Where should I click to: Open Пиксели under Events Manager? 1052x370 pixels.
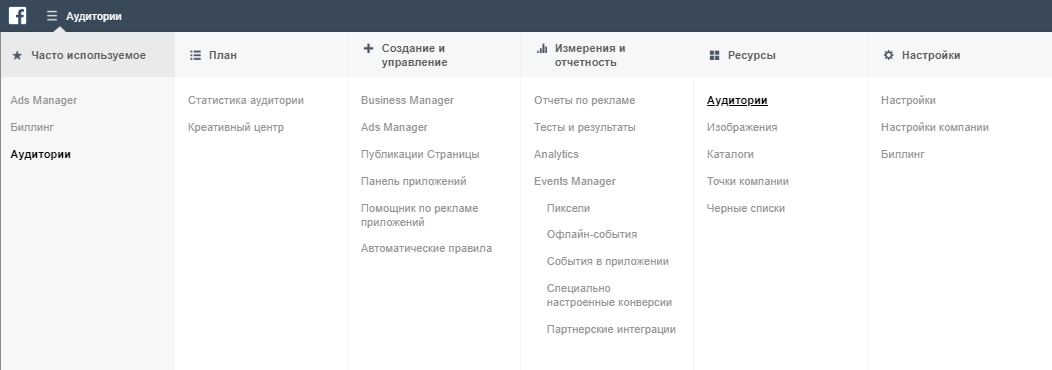(568, 208)
